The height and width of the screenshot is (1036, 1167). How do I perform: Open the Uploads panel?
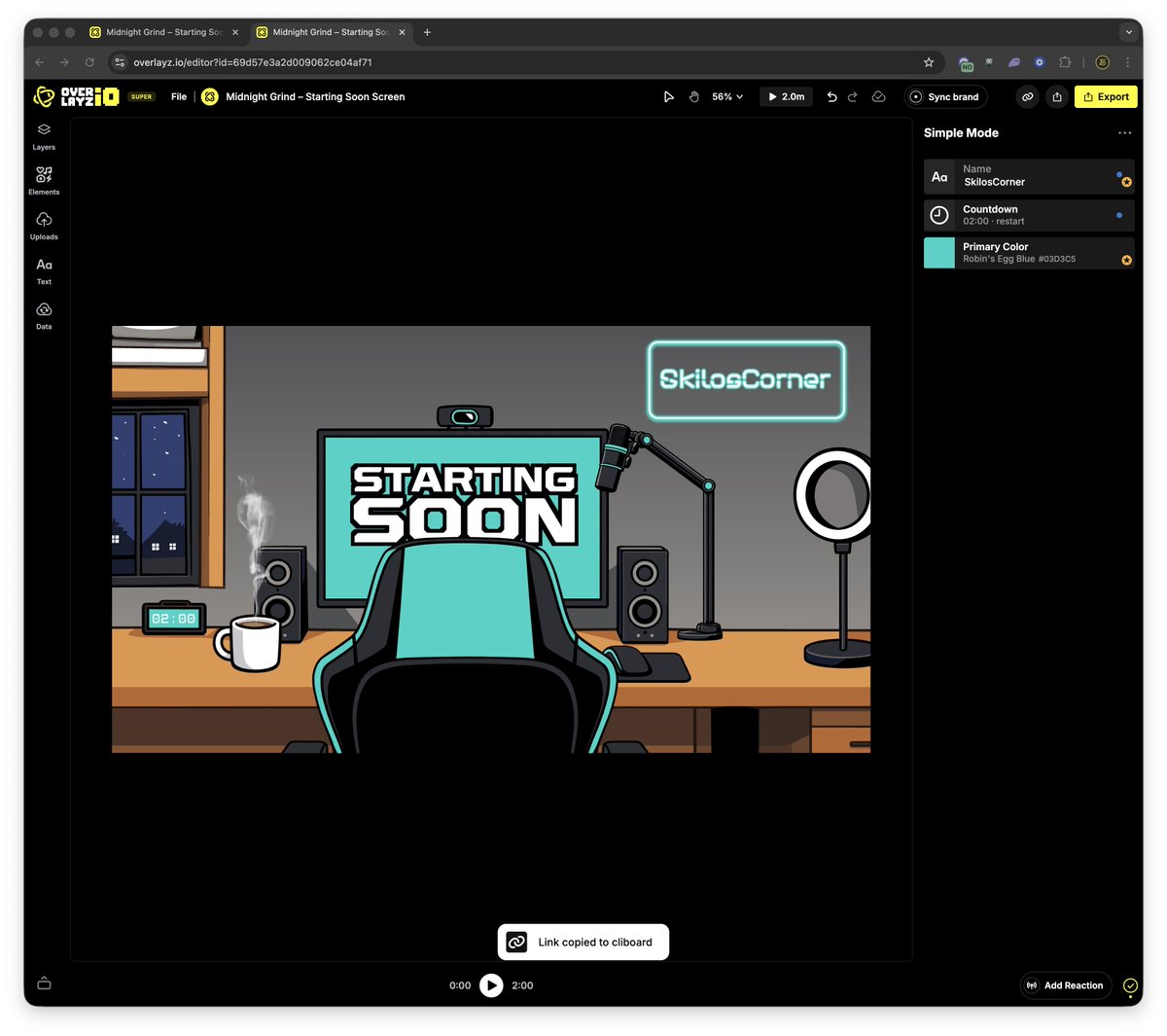pyautogui.click(x=44, y=226)
